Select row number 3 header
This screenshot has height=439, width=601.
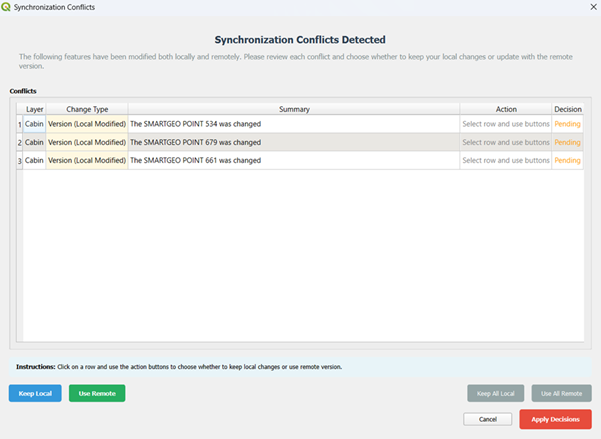pos(17,160)
